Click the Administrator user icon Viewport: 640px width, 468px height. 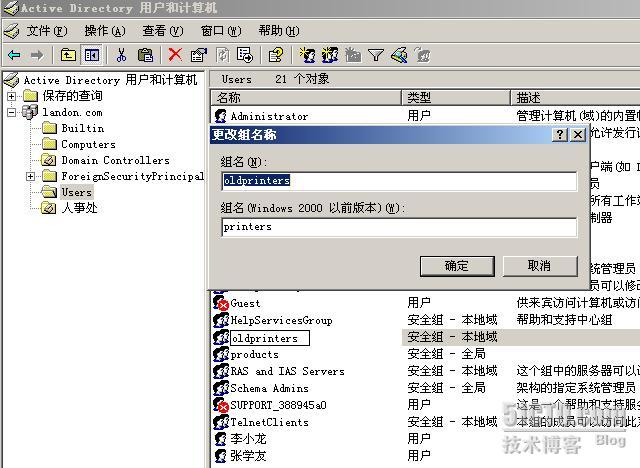tap(221, 116)
